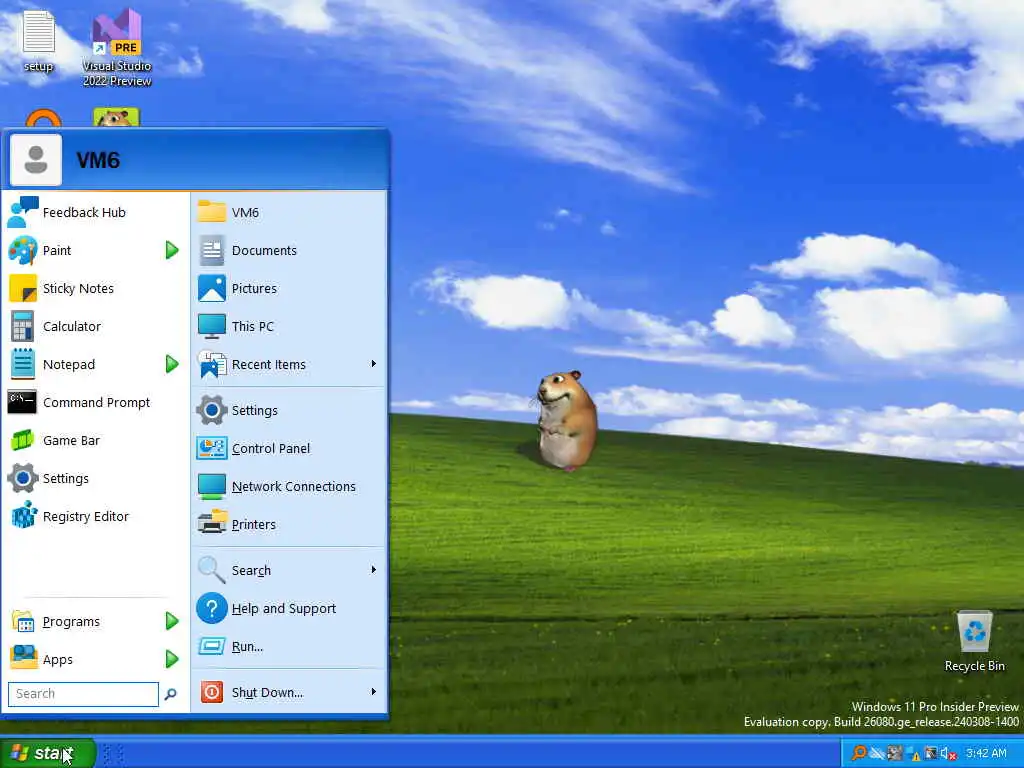Click the Start button
The width and height of the screenshot is (1024, 768).
[x=47, y=753]
